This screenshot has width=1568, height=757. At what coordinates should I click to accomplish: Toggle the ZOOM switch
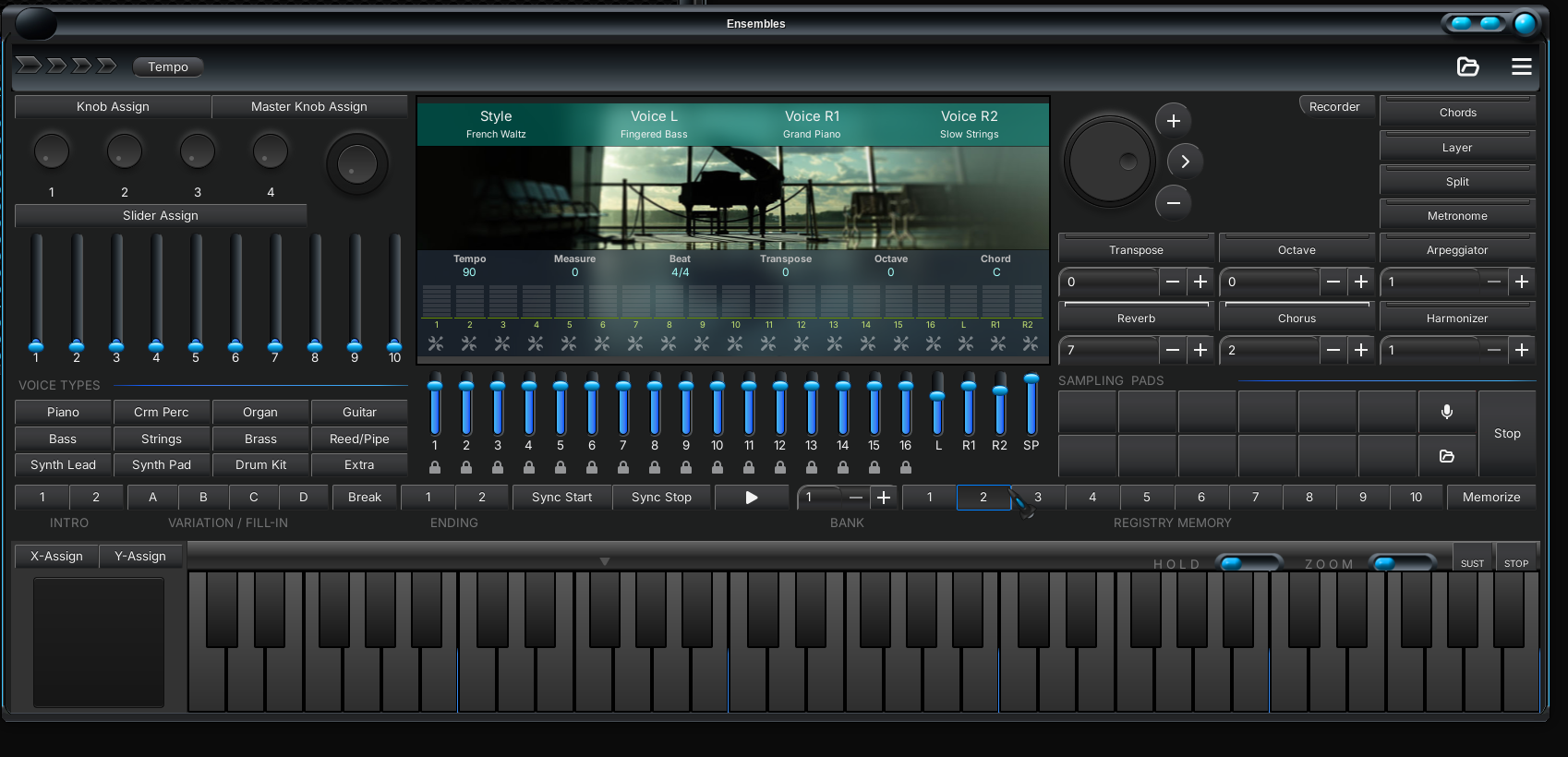(x=1401, y=563)
